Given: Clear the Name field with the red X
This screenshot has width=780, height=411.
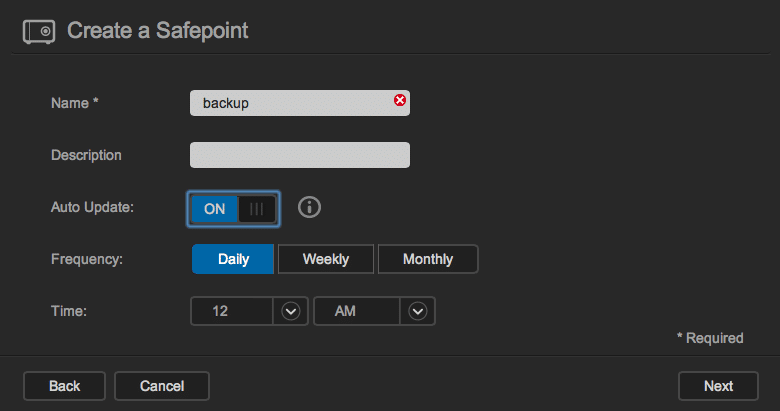Looking at the screenshot, I should 399,100.
